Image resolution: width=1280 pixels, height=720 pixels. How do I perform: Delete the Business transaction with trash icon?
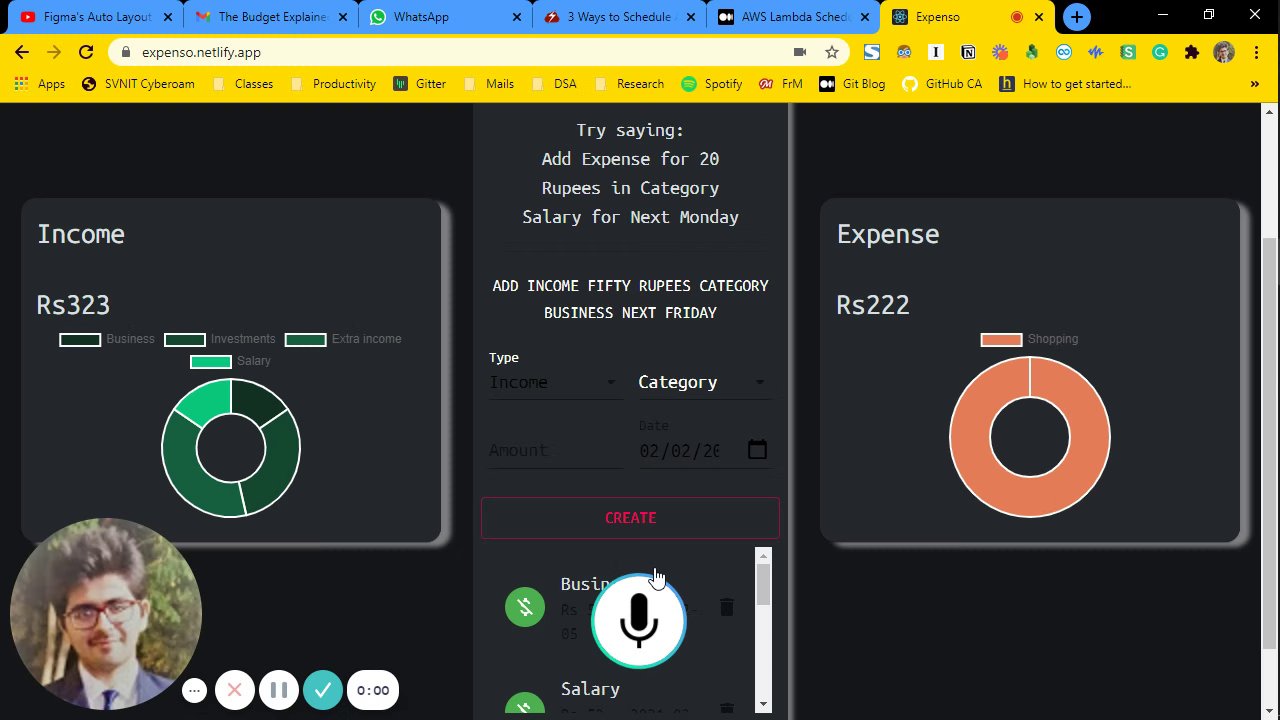click(x=727, y=607)
